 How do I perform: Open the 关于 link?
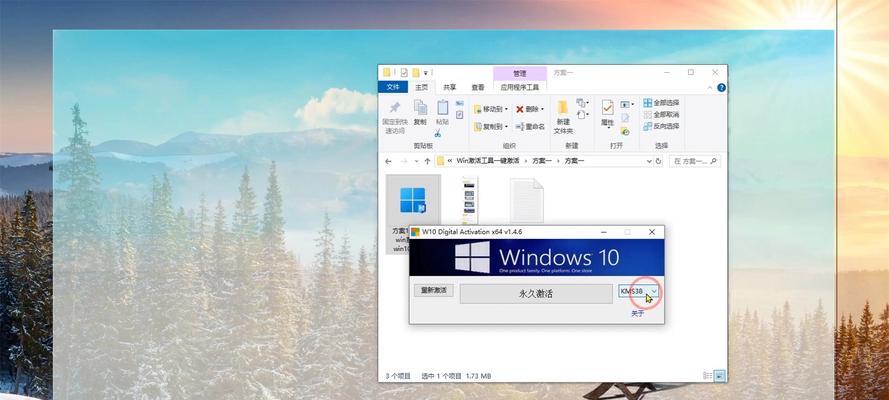coord(638,313)
